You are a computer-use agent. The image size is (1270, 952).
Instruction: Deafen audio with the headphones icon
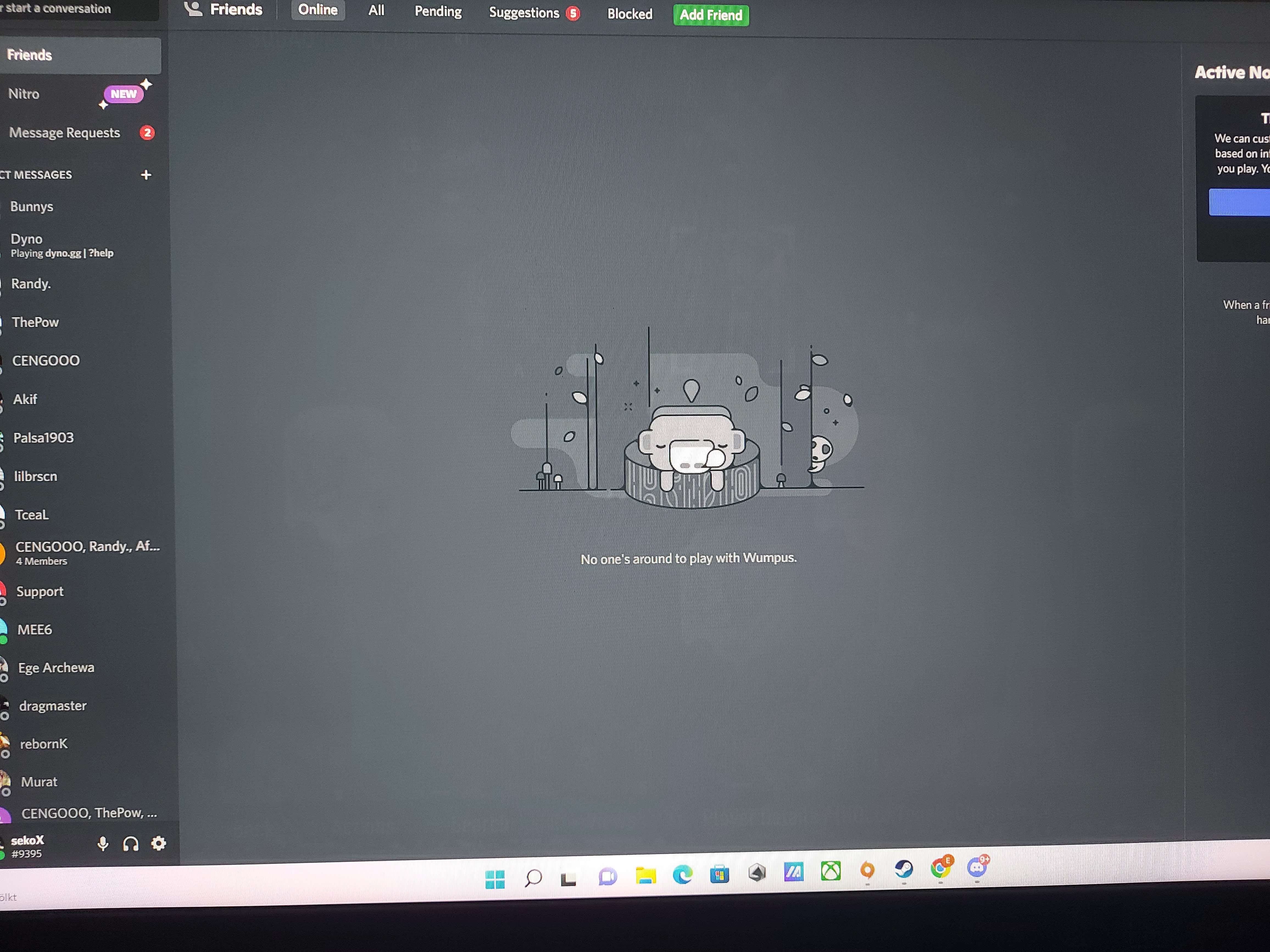pos(131,844)
